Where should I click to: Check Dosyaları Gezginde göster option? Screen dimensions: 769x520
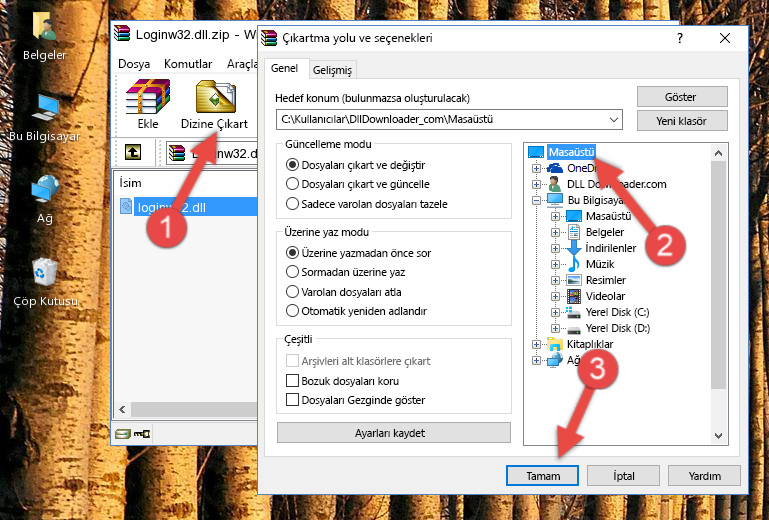tap(293, 400)
